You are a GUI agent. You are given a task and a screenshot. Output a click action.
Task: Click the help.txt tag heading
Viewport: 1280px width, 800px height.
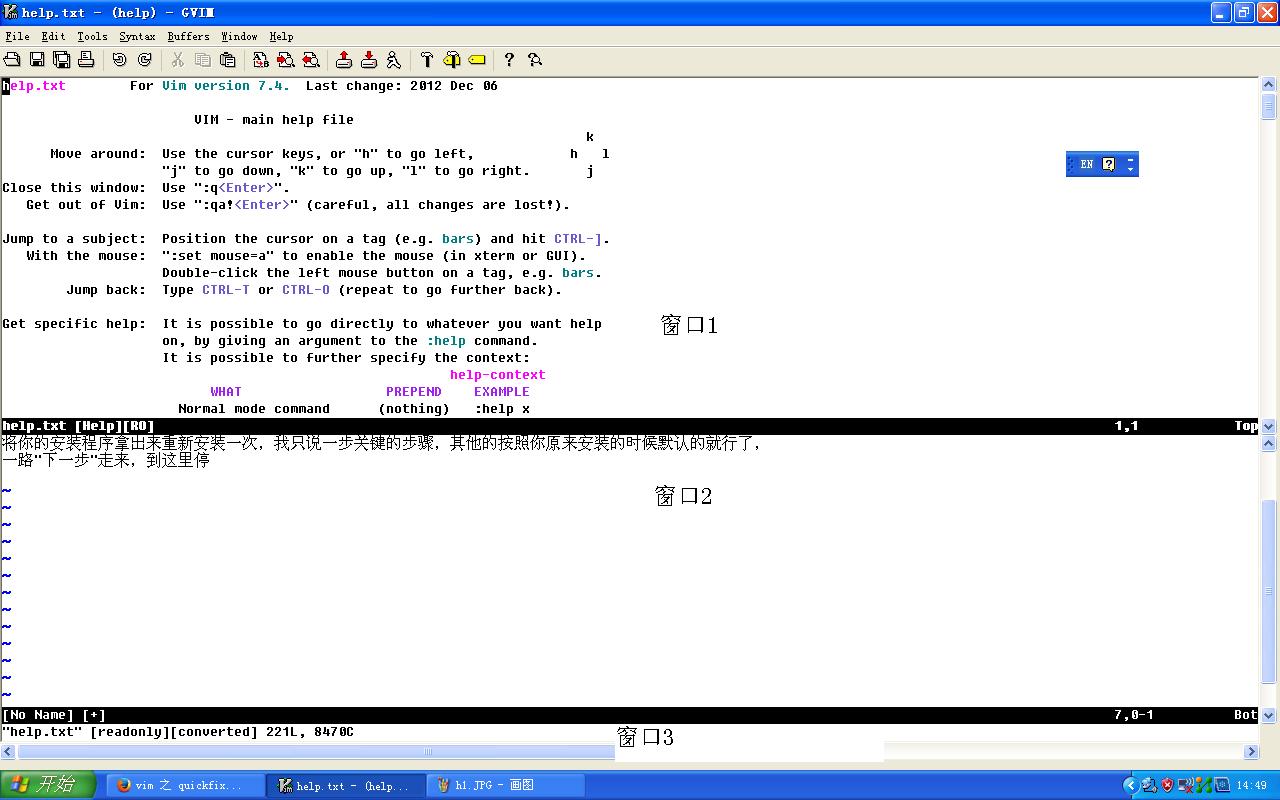(34, 86)
